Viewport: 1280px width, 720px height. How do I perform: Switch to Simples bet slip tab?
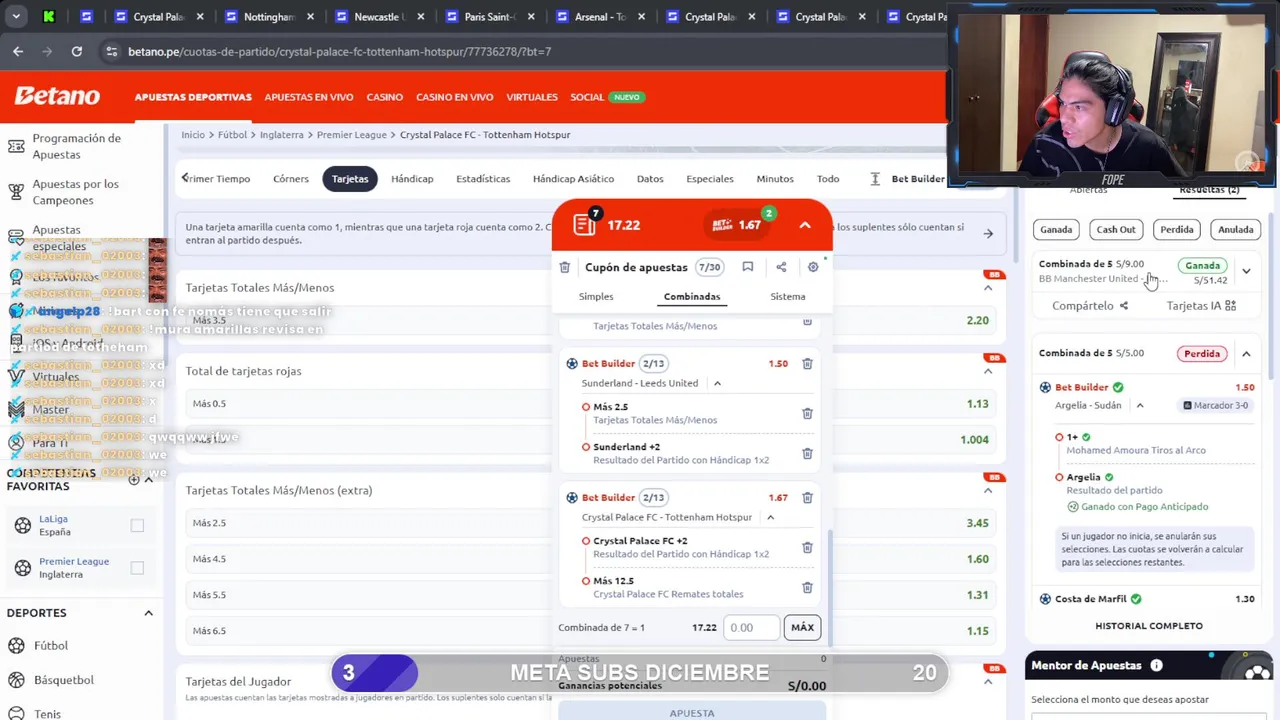[596, 296]
